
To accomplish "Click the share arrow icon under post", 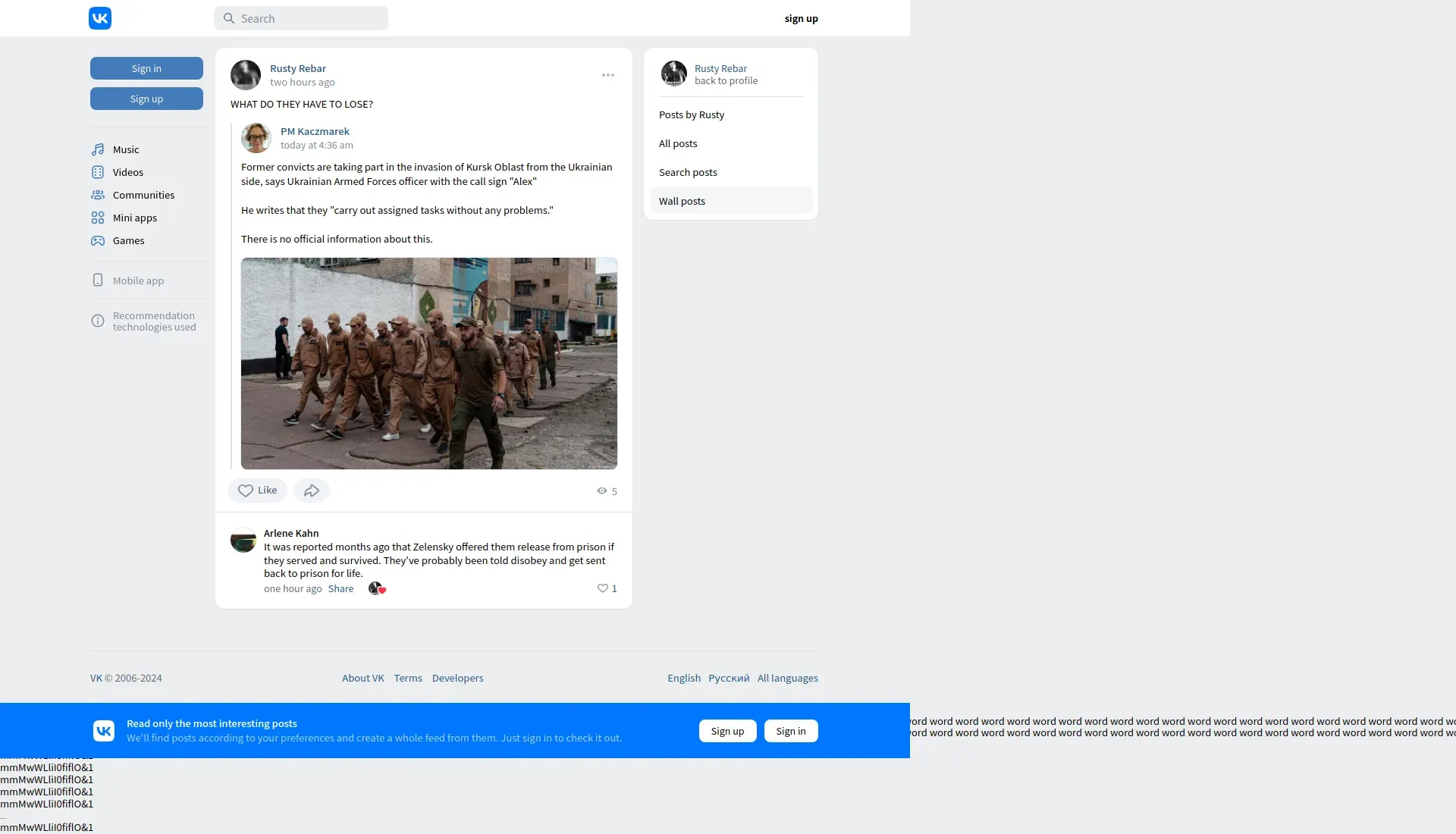I will point(312,491).
